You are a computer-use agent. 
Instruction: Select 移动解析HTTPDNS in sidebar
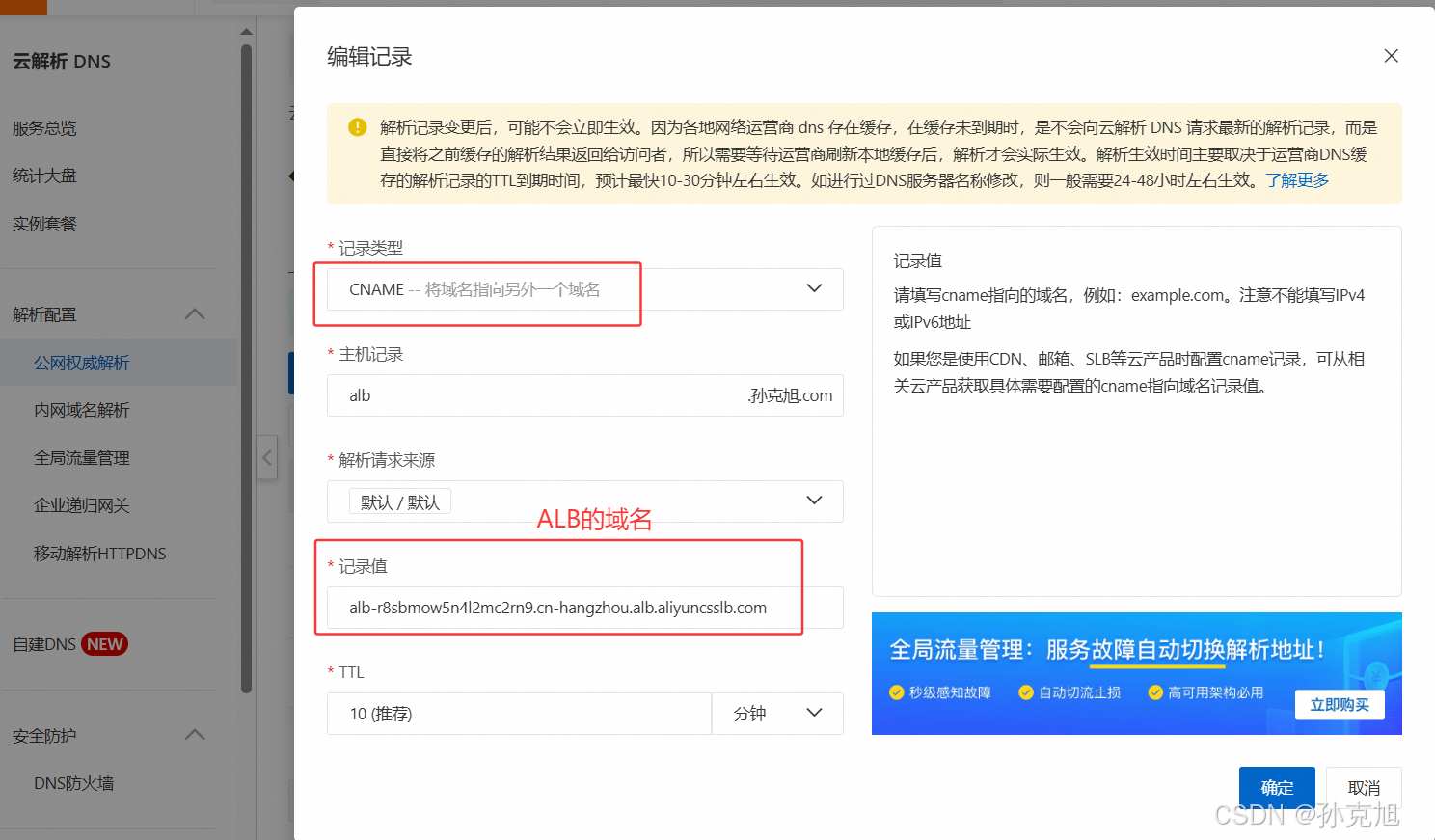[x=100, y=554]
